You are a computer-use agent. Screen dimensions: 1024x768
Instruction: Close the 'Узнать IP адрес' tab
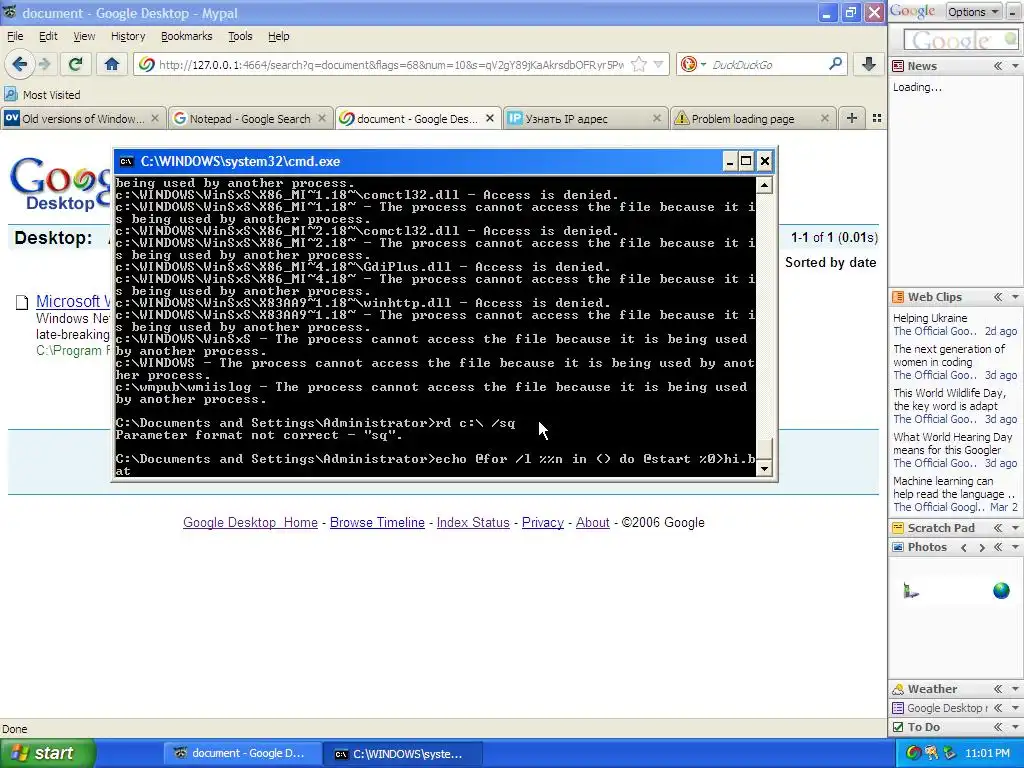coord(657,118)
